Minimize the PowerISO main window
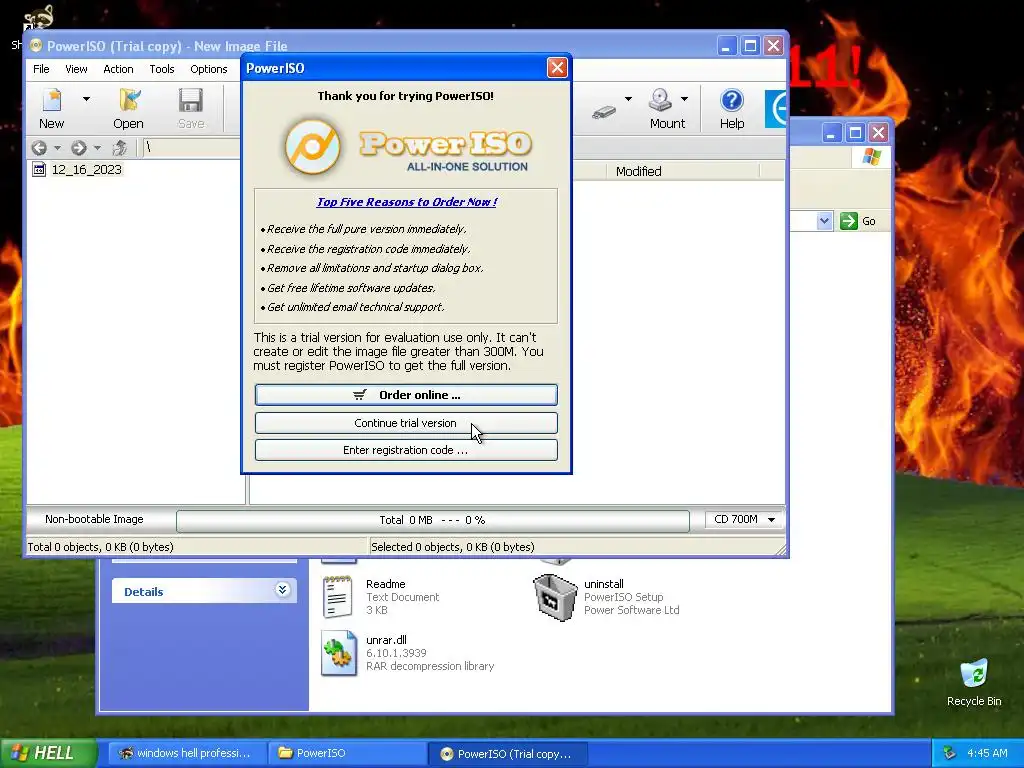 point(727,46)
